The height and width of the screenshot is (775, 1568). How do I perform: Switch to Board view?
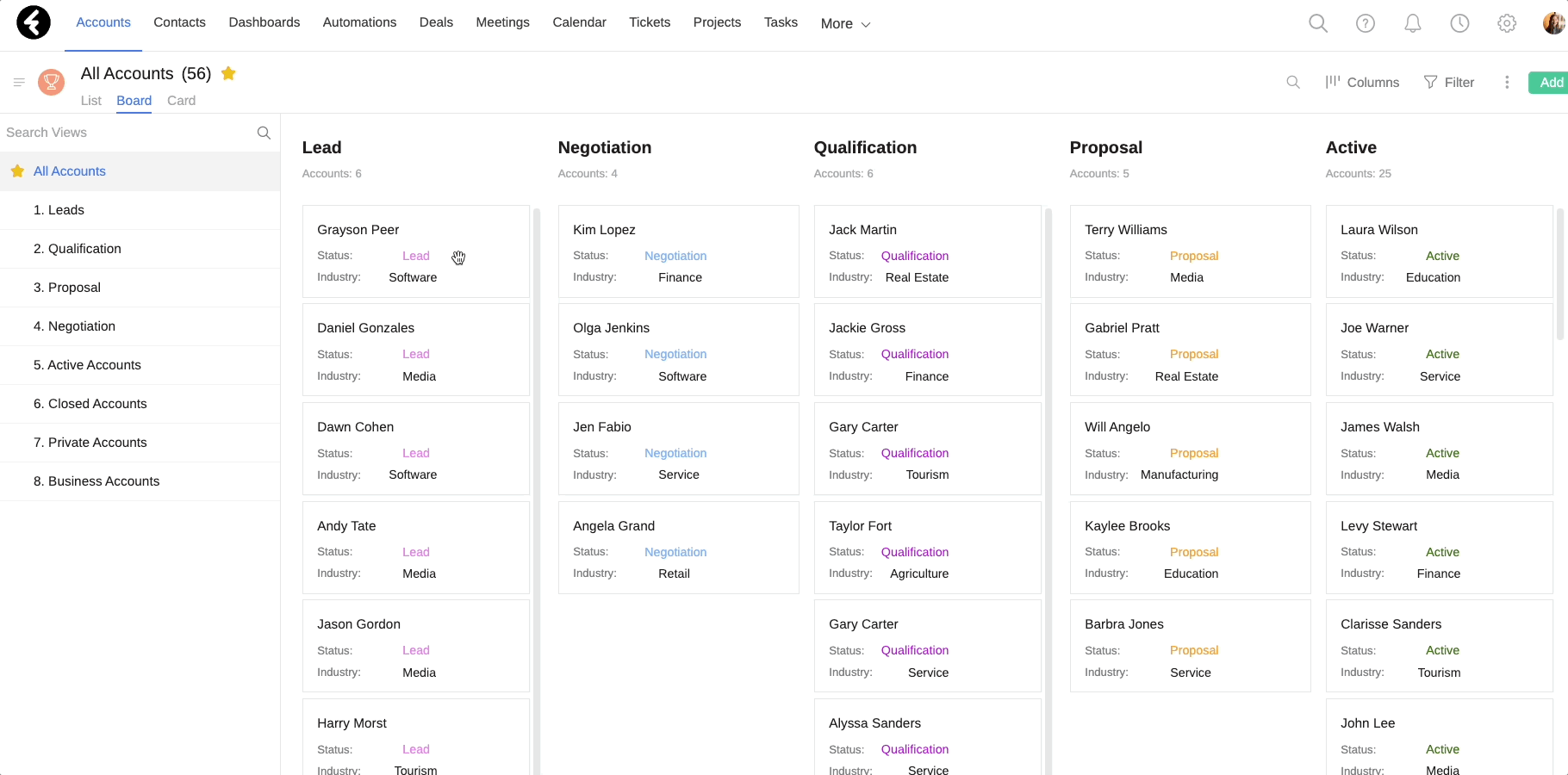tap(134, 101)
